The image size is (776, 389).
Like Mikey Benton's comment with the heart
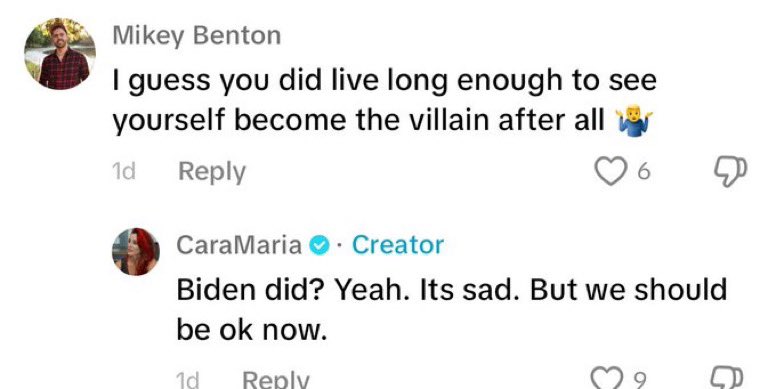(611, 172)
